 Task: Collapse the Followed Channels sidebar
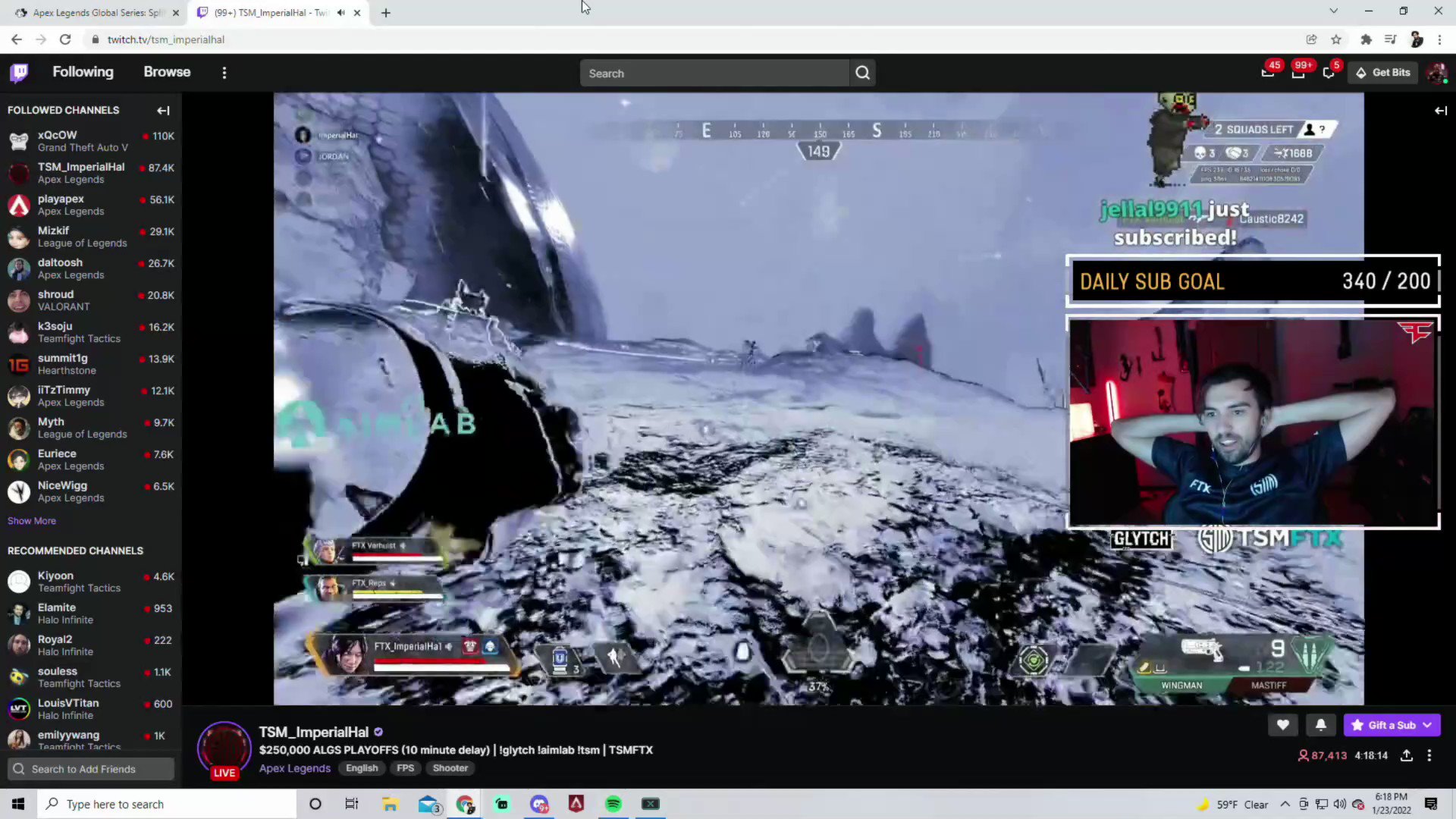coord(163,111)
